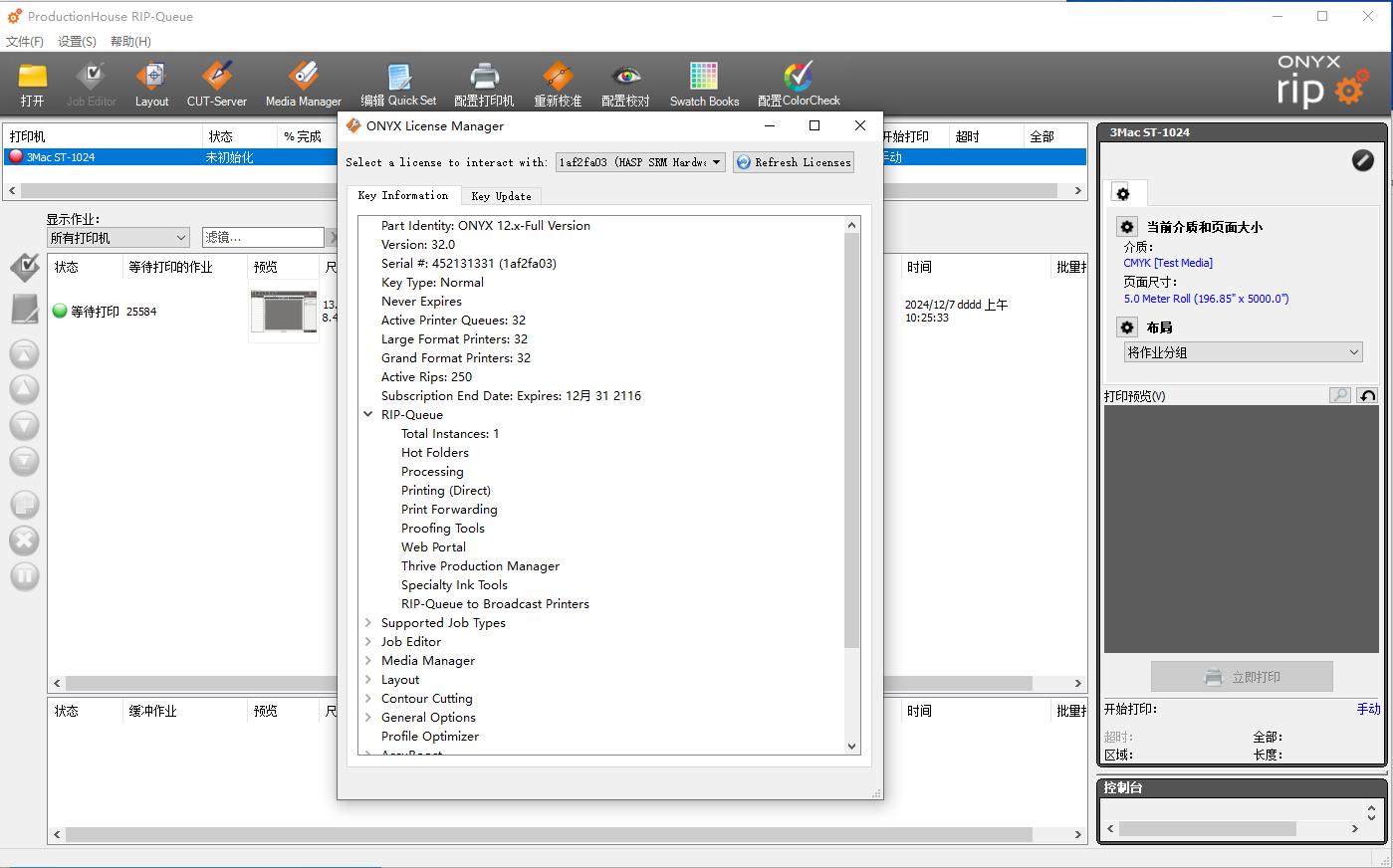Expand the Contour Cutting license tree node
The height and width of the screenshot is (868, 1393).
(368, 699)
